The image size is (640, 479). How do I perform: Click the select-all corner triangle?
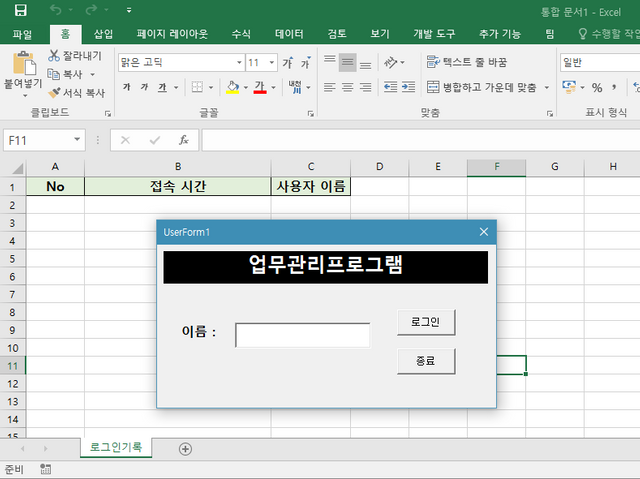point(17,167)
